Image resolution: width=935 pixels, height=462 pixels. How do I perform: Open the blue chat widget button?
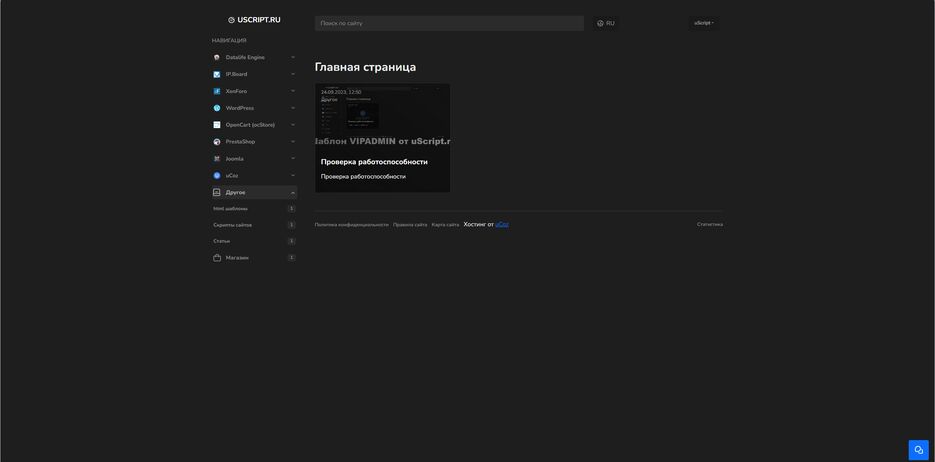tap(918, 449)
